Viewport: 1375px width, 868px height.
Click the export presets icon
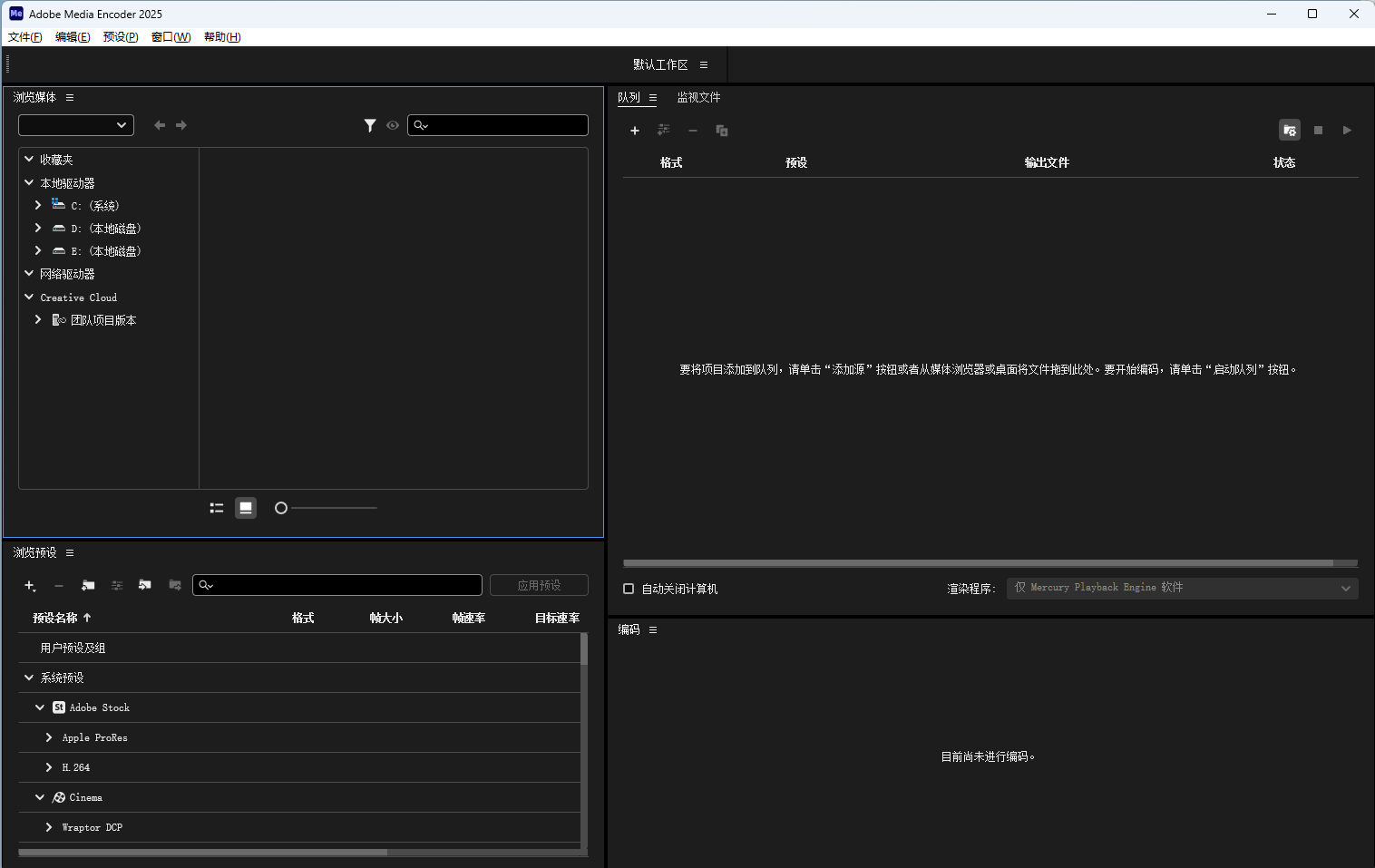[175, 585]
